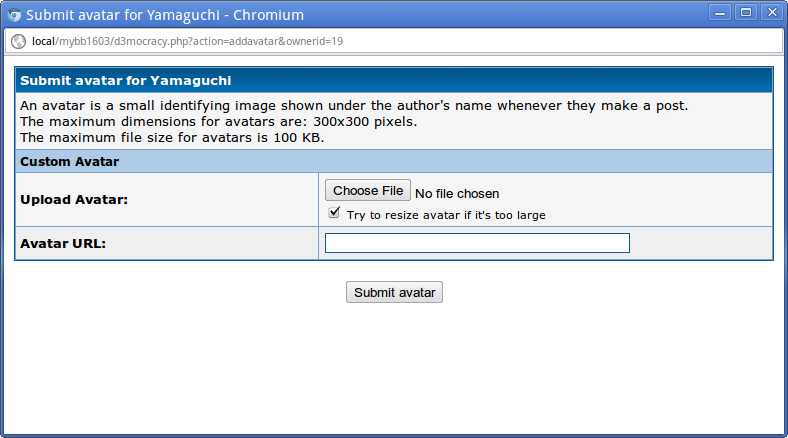Uncheck the resize avatar checkbox
The image size is (788, 438).
[334, 213]
